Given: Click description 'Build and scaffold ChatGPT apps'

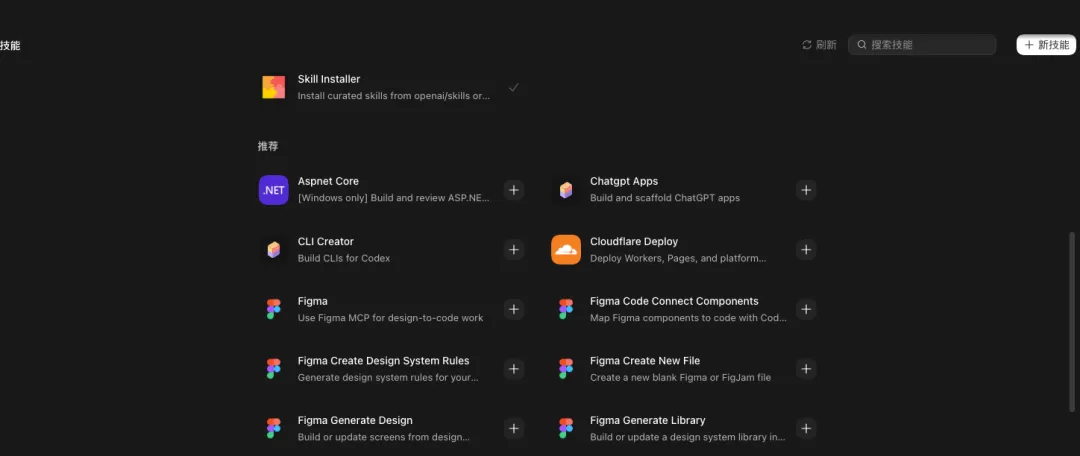Looking at the screenshot, I should point(665,198).
